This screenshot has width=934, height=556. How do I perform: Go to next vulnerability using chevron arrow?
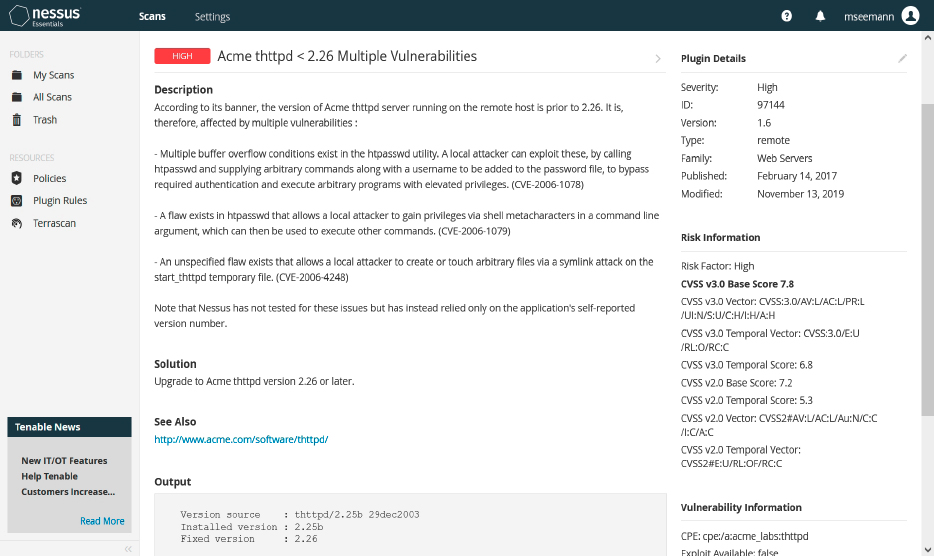coord(657,58)
